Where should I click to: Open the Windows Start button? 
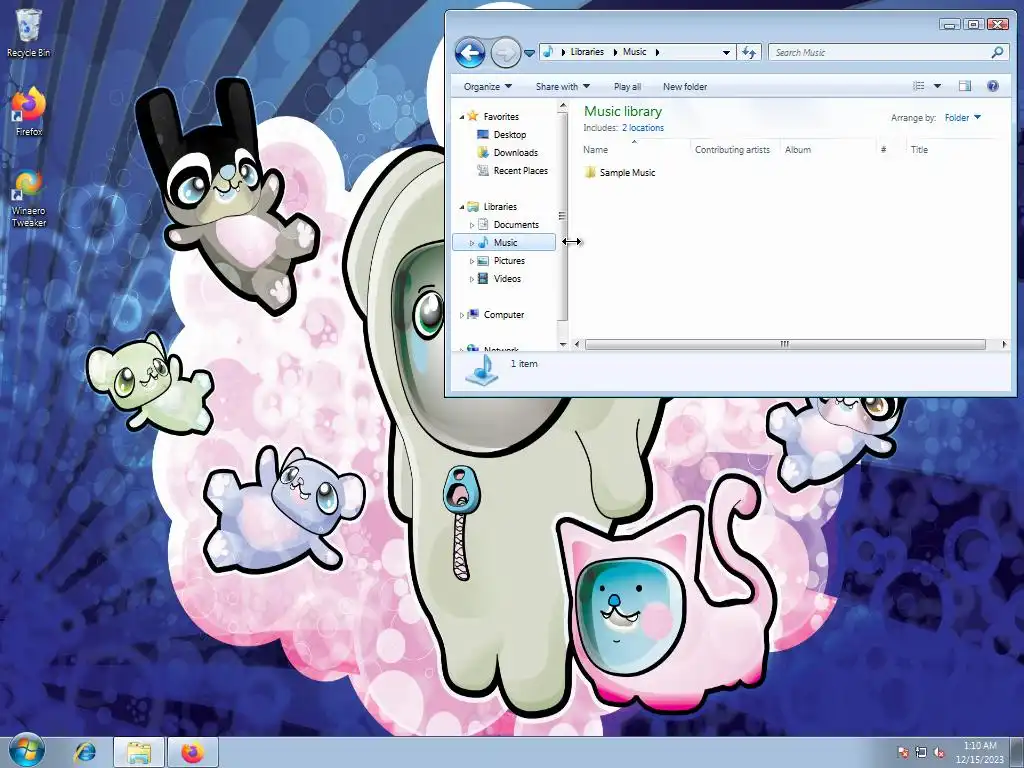click(x=27, y=751)
